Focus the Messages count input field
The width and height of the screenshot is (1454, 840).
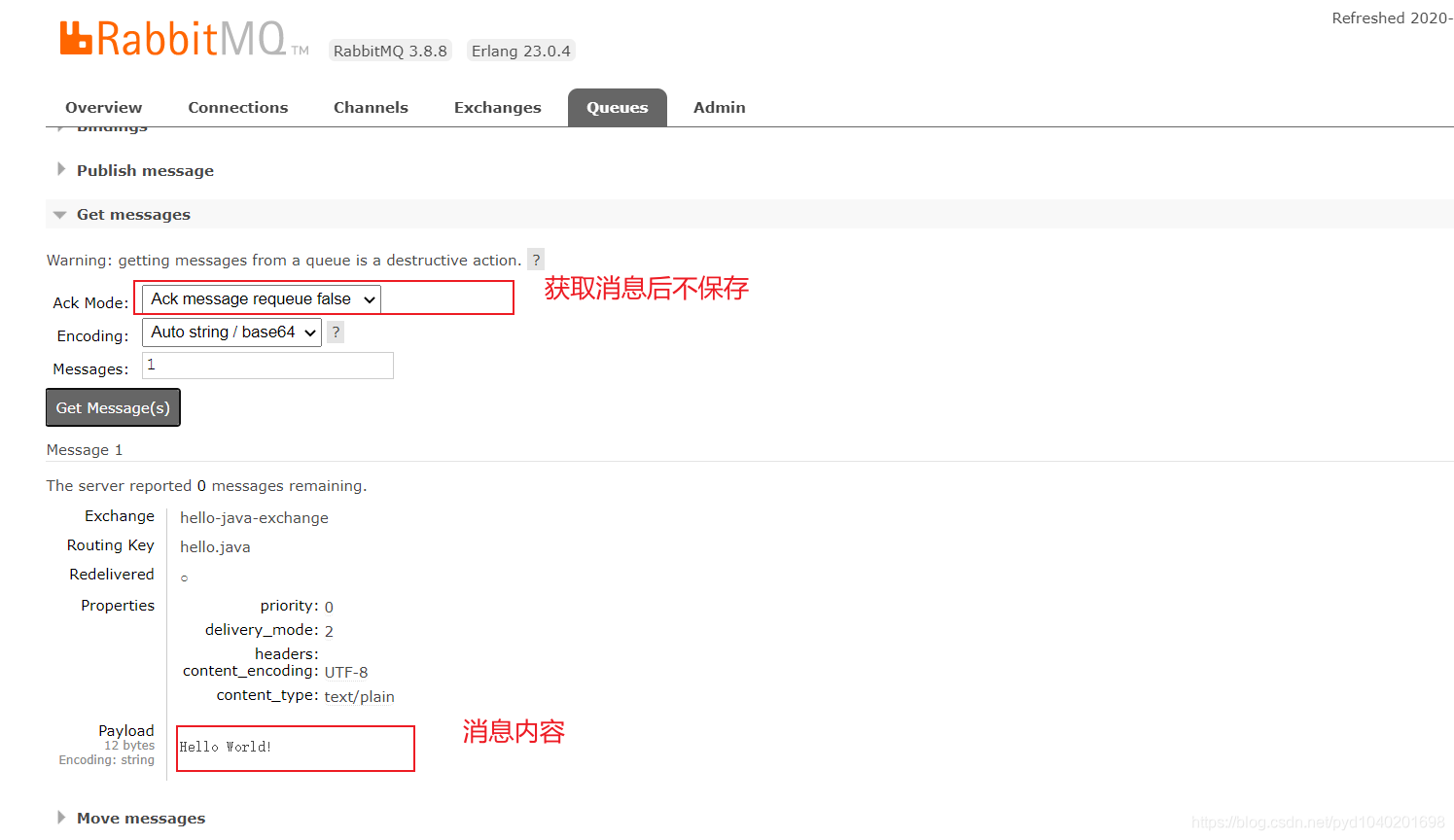pyautogui.click(x=268, y=366)
